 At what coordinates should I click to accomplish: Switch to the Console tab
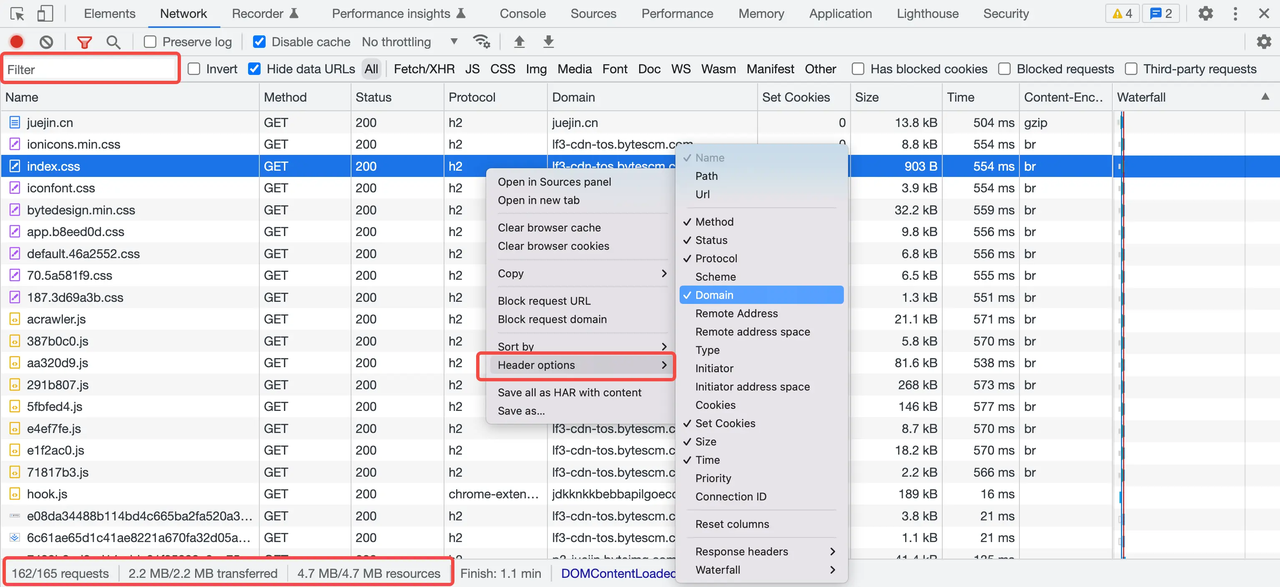tap(522, 14)
